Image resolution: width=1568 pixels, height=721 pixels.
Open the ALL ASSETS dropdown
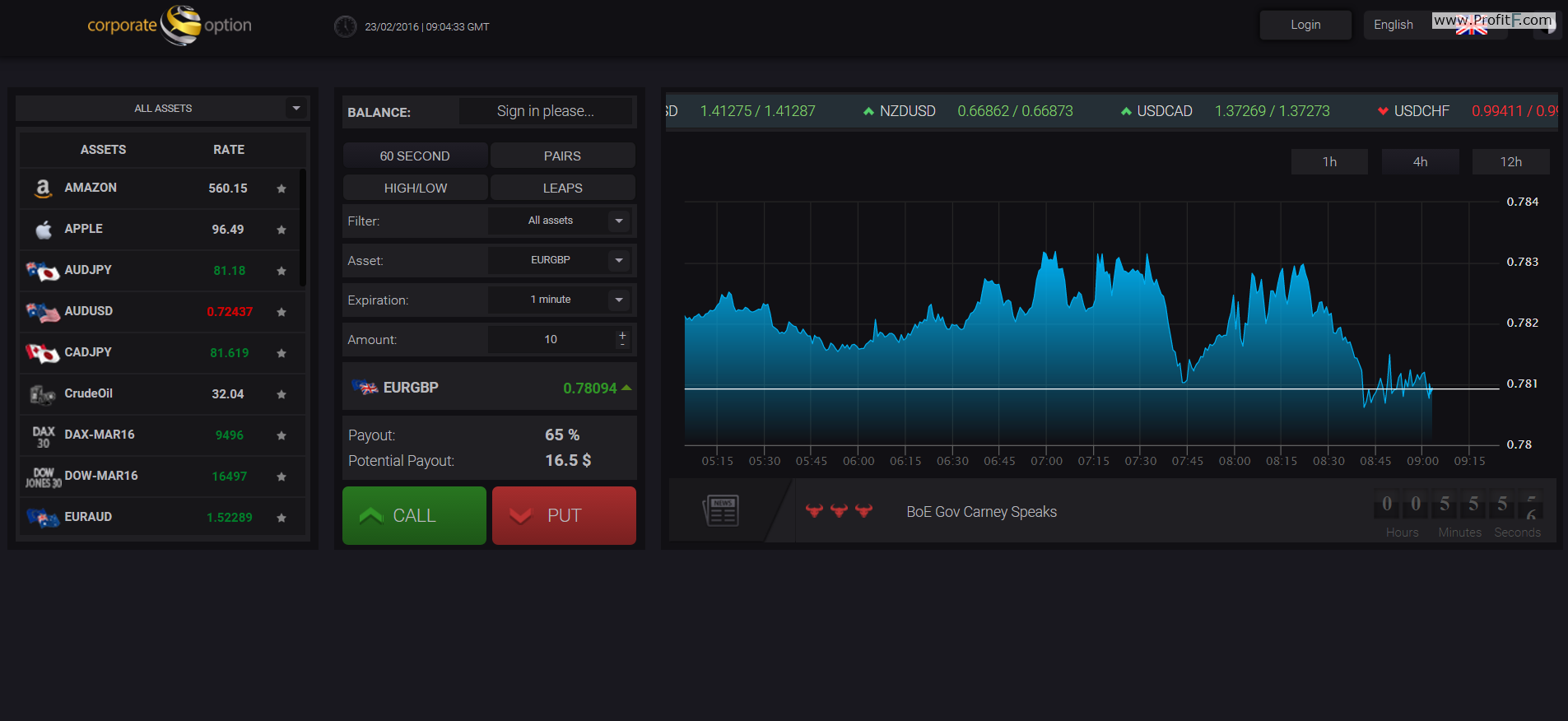tap(162, 108)
